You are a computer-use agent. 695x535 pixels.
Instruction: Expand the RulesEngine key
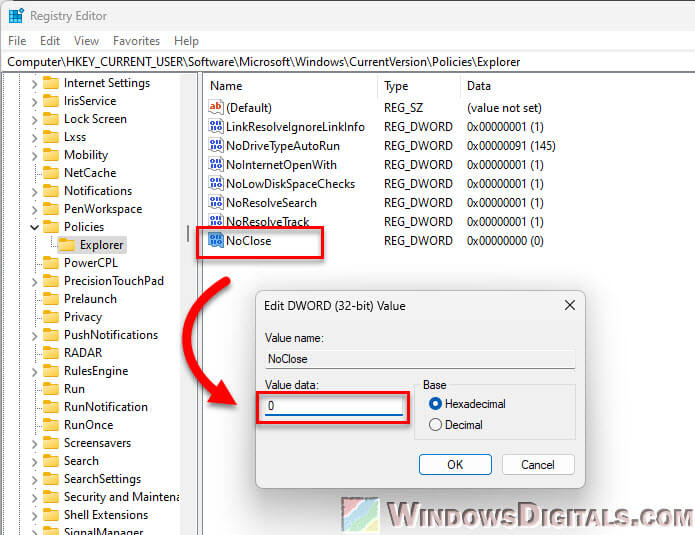tap(35, 371)
